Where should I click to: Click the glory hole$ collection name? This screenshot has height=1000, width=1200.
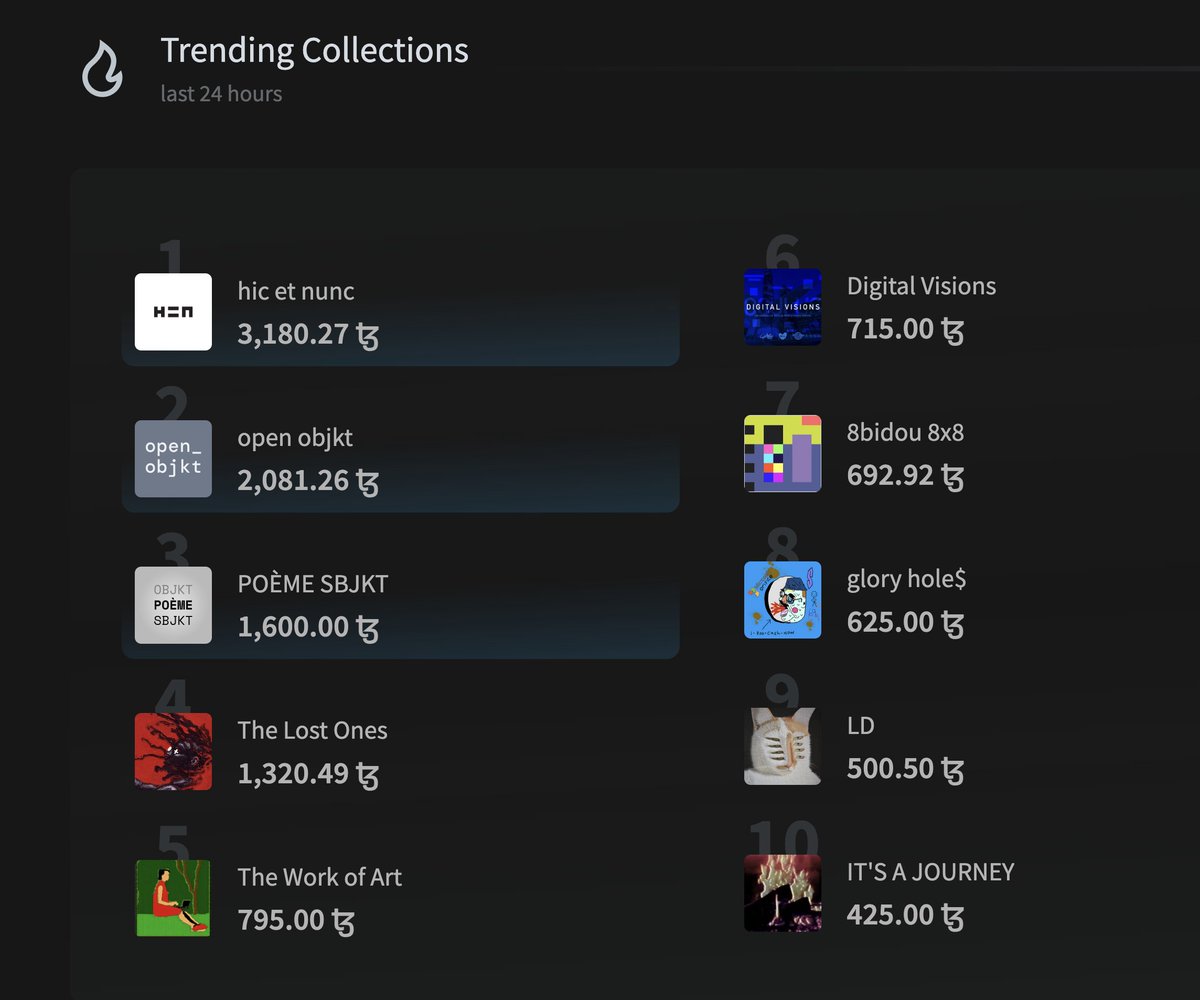[906, 579]
